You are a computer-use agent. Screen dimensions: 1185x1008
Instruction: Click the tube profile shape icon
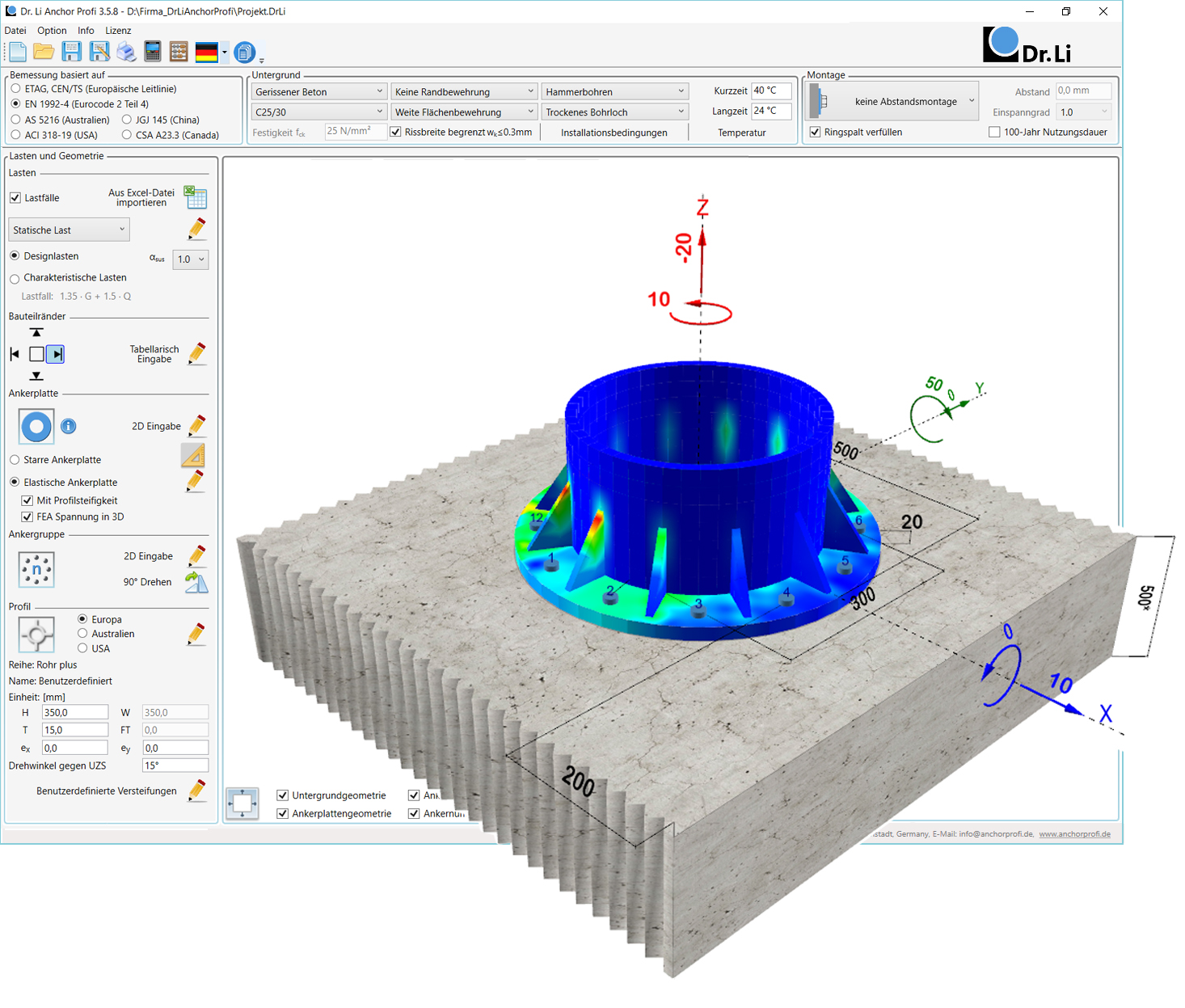pos(36,635)
